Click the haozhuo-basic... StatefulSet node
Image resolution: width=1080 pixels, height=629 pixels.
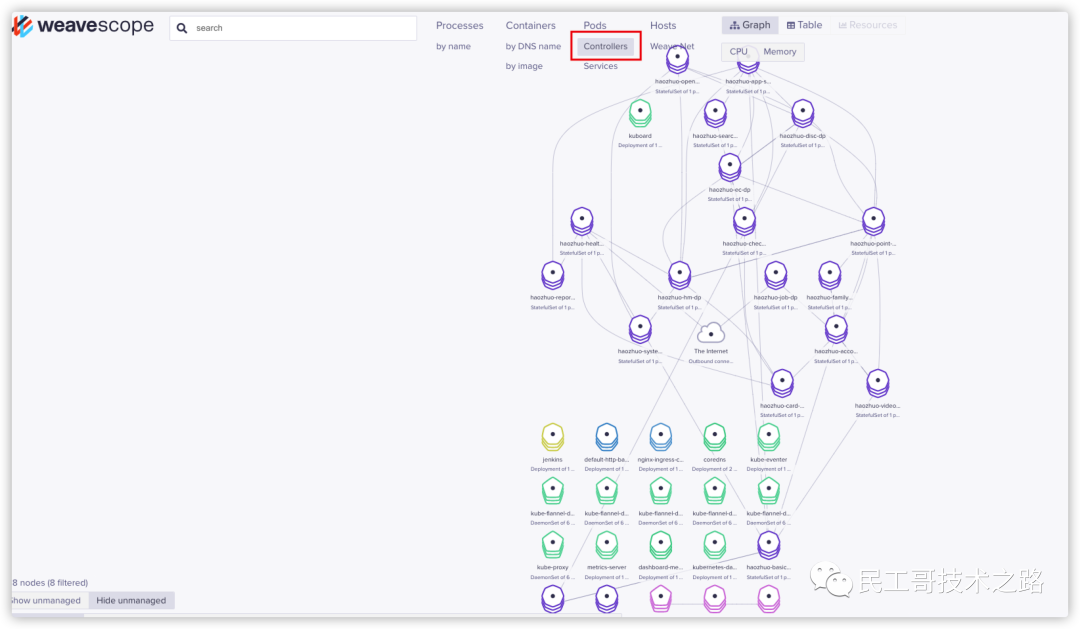(x=769, y=546)
